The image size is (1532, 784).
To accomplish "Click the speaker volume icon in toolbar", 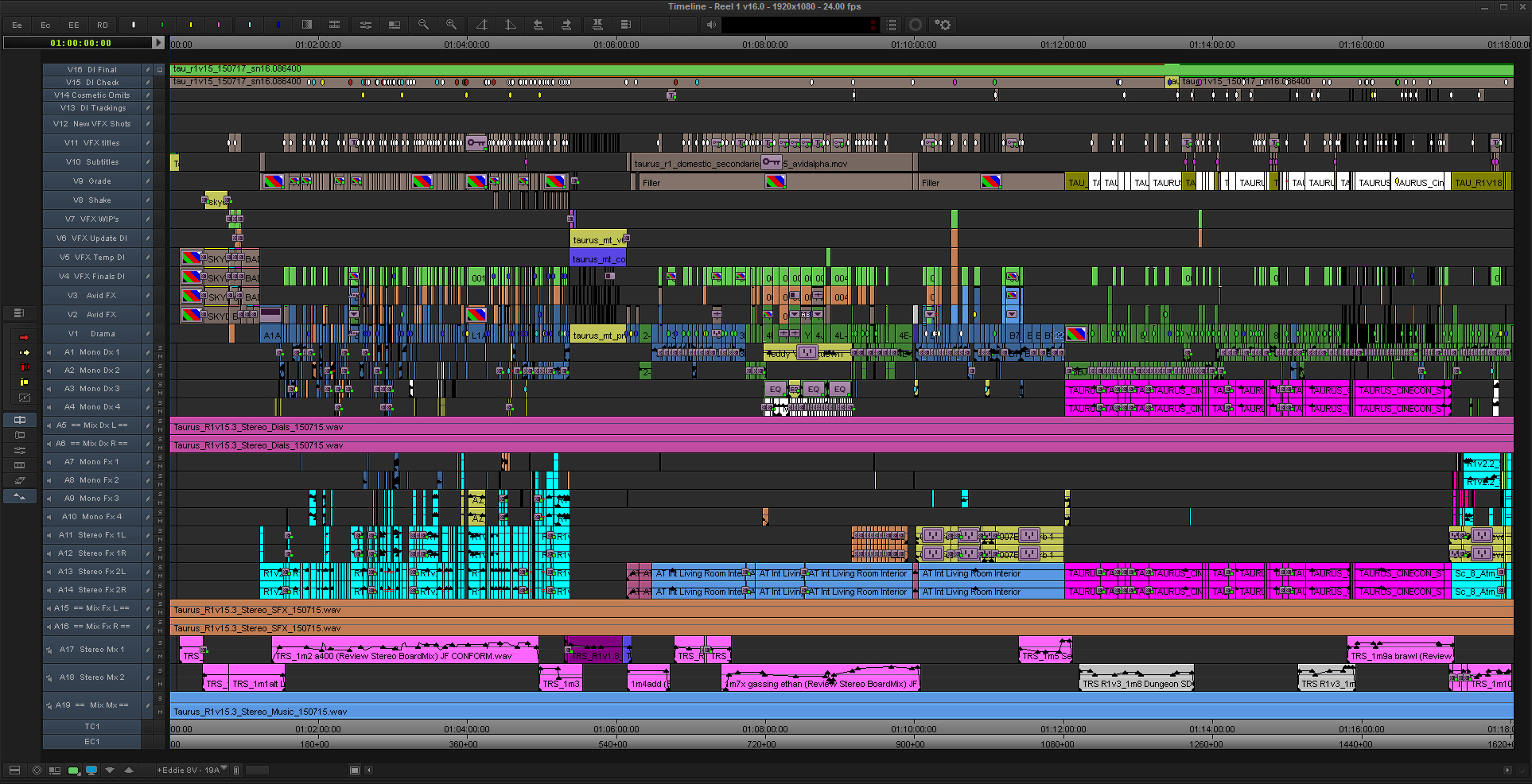I will (x=711, y=25).
